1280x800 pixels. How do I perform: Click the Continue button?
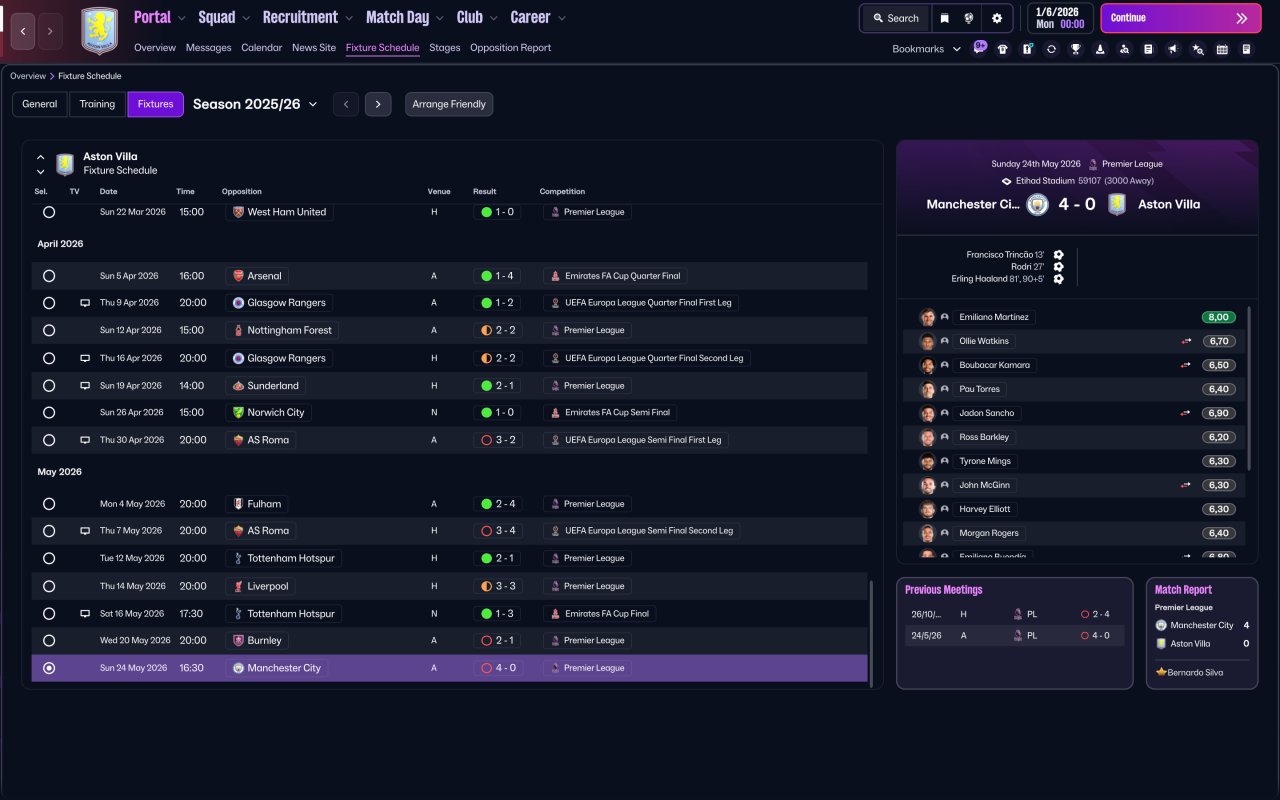(1181, 18)
